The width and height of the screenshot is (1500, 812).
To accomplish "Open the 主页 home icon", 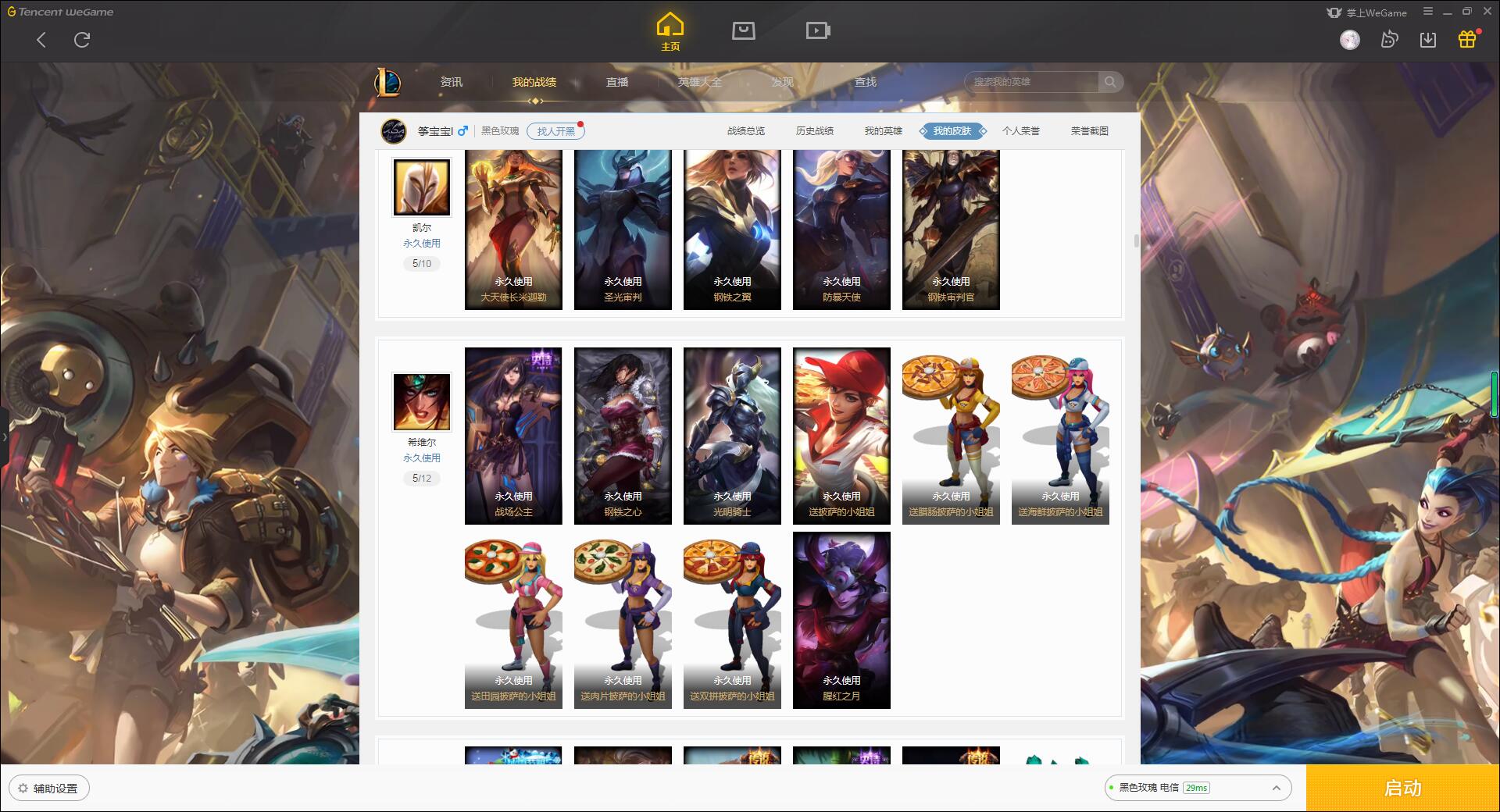I will (670, 32).
